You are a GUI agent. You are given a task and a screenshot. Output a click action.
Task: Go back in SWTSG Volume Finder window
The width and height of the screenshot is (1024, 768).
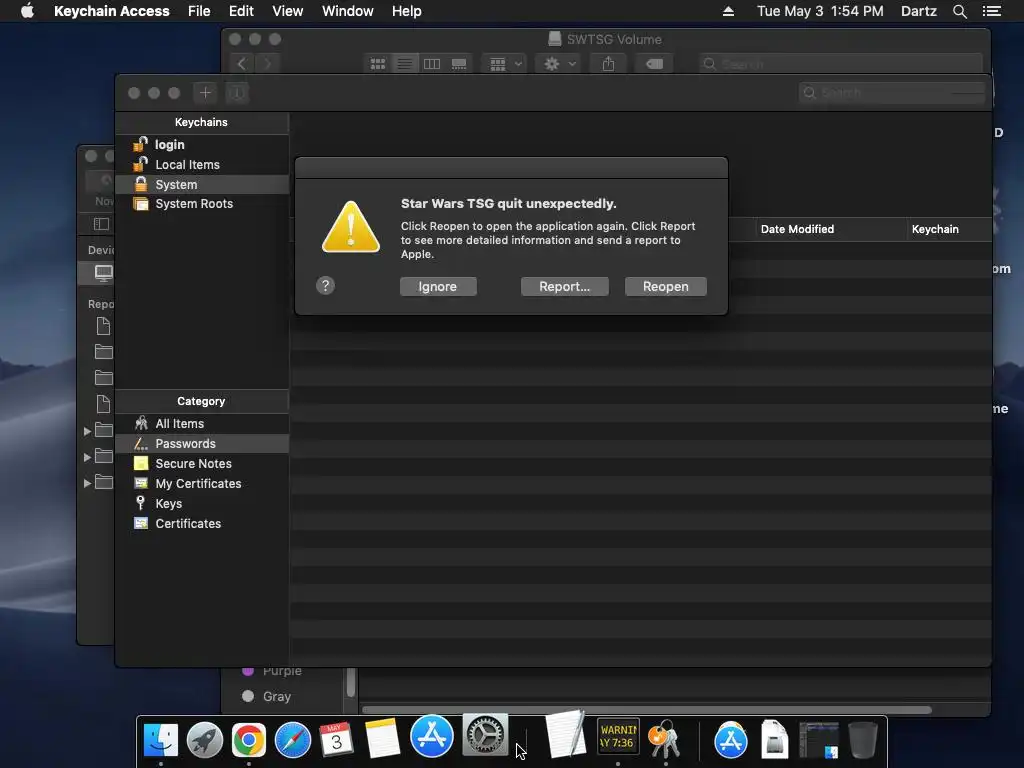pyautogui.click(x=242, y=64)
